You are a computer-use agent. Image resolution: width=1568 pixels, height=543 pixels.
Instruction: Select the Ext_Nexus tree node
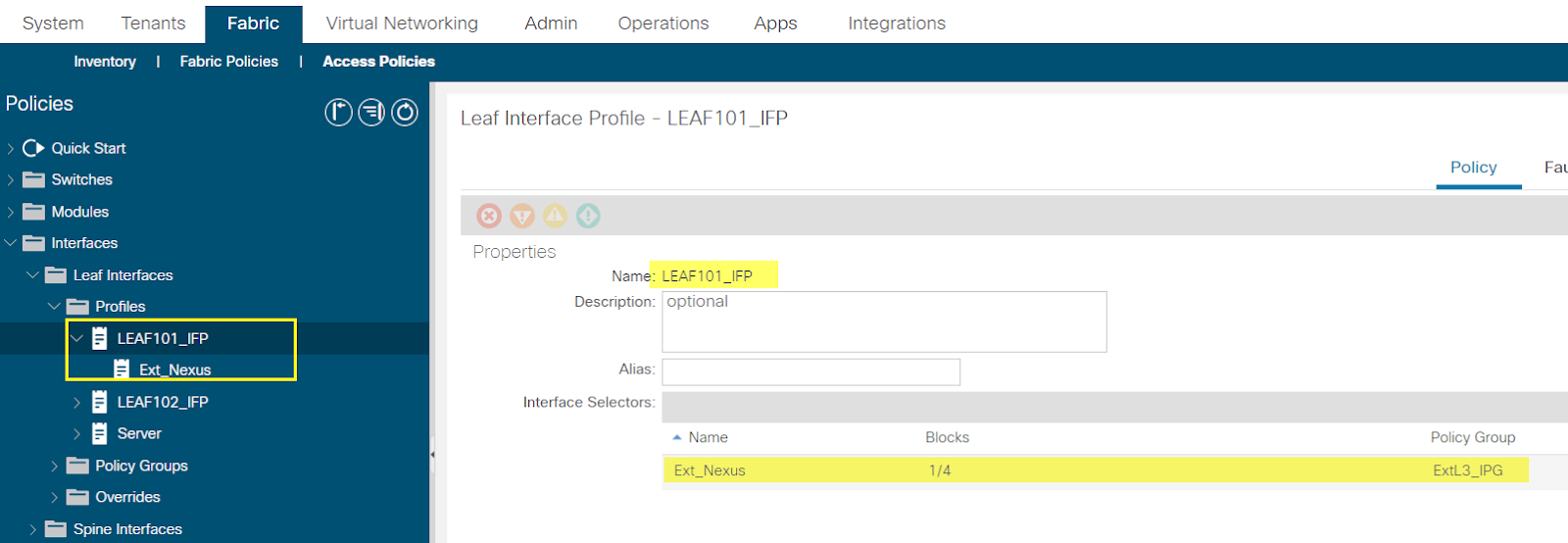175,370
